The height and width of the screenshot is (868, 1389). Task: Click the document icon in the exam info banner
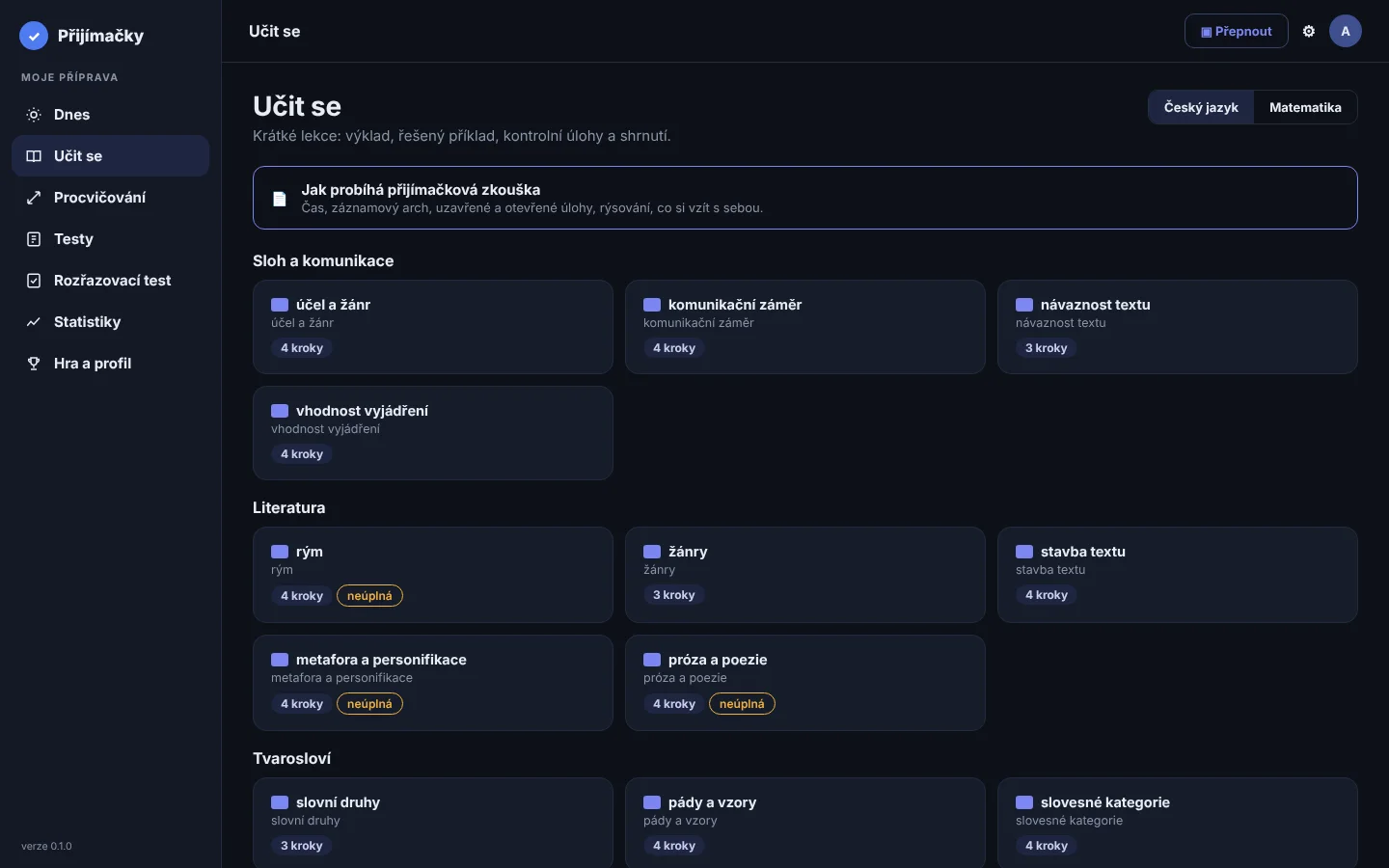tap(280, 199)
